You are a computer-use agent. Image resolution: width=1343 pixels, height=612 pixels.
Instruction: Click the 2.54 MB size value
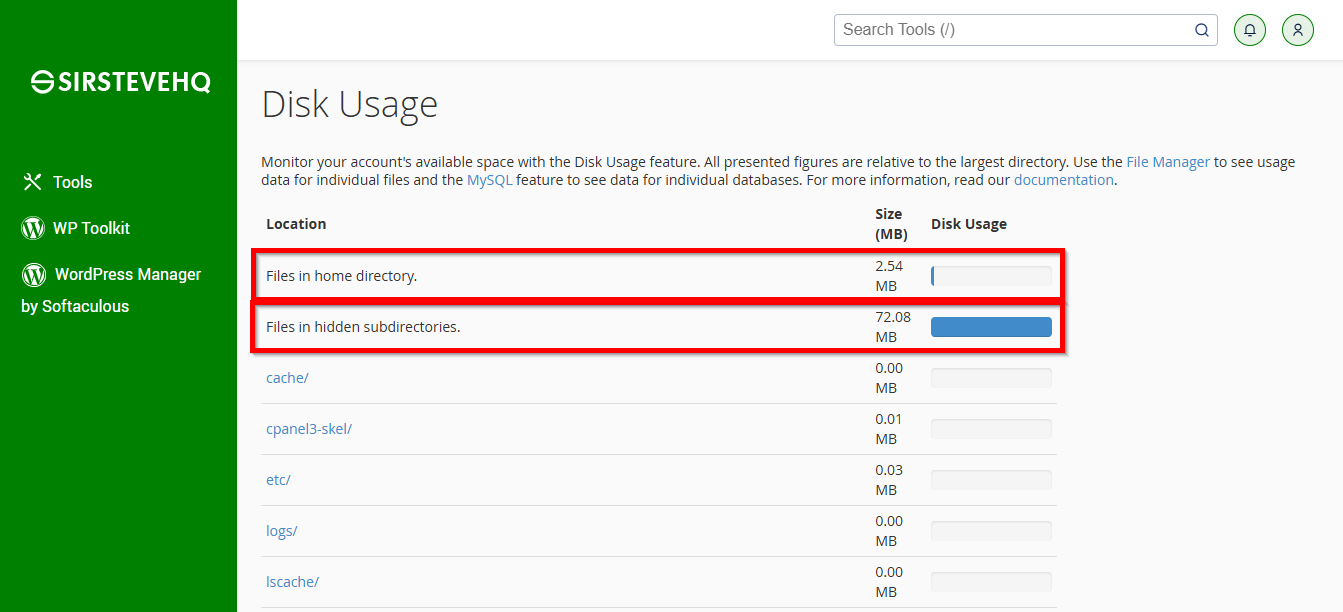(889, 276)
